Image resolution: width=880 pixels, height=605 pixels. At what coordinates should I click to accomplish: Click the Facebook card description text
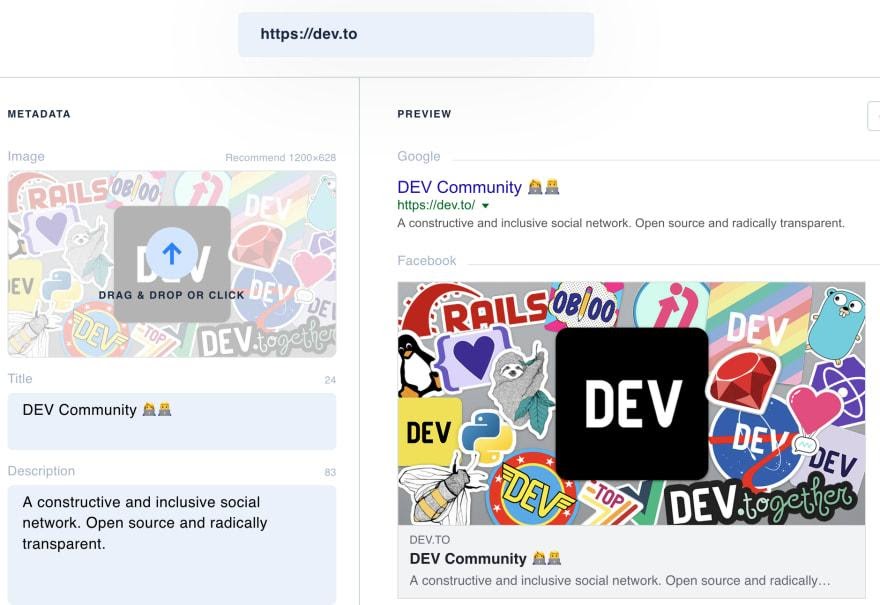[620, 580]
